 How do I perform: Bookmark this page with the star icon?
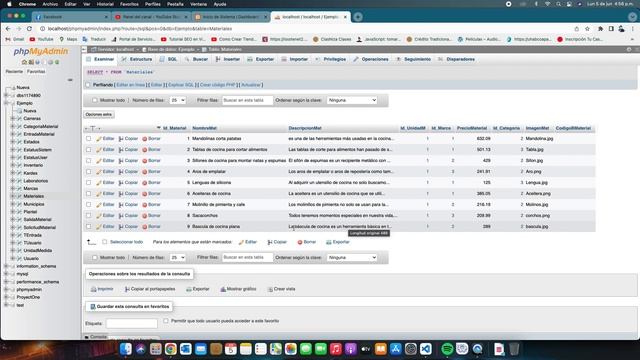(x=587, y=29)
